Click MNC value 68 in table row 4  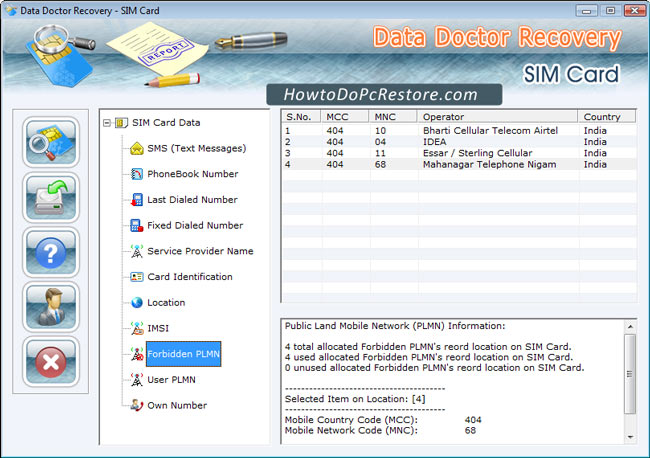point(381,164)
